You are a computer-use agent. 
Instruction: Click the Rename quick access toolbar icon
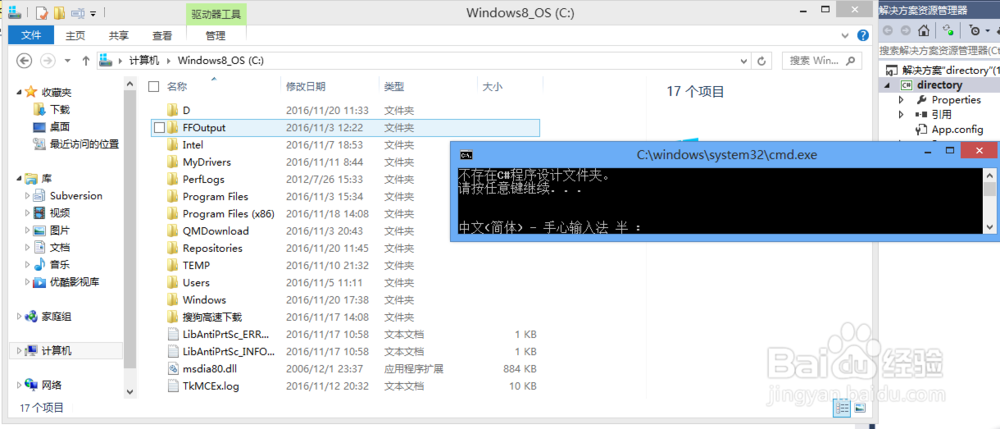[x=78, y=12]
